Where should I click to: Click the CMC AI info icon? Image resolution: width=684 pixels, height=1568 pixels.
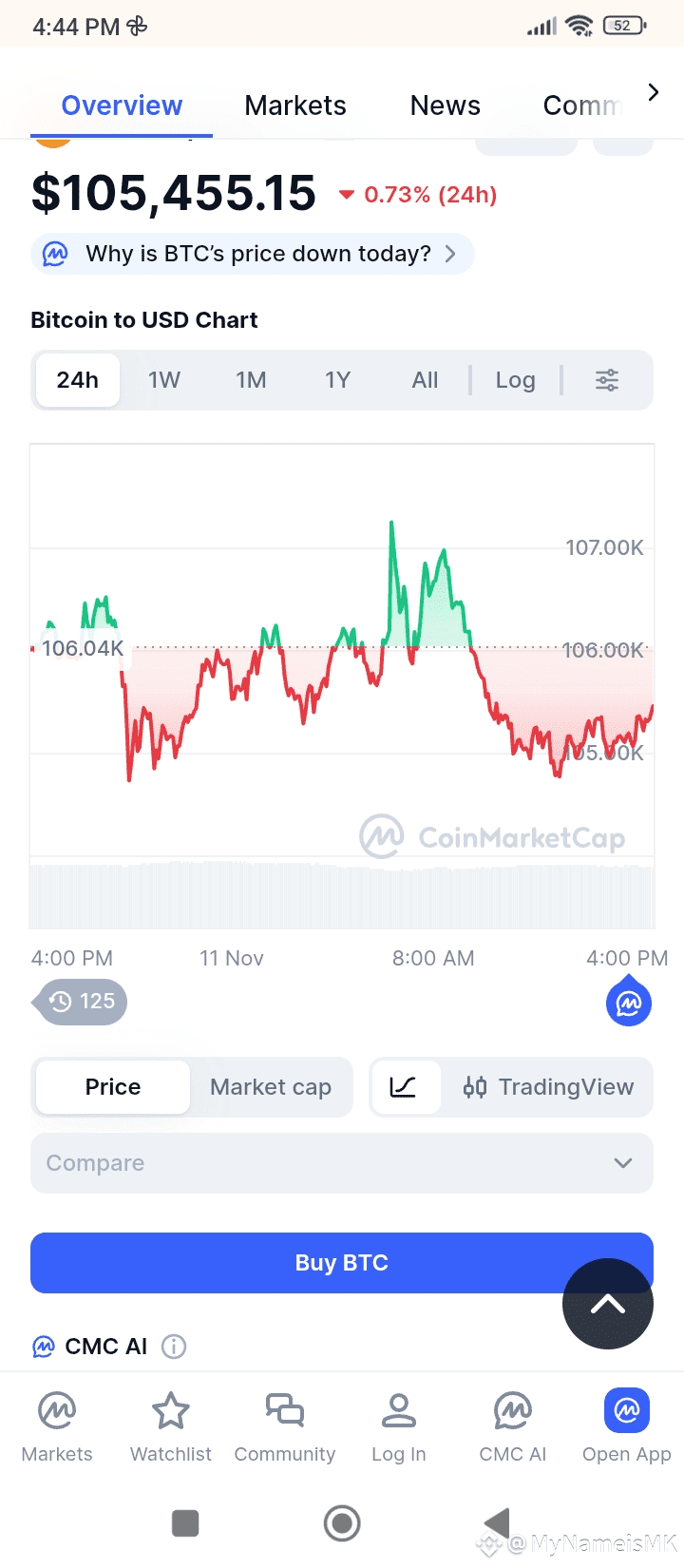tap(174, 1347)
